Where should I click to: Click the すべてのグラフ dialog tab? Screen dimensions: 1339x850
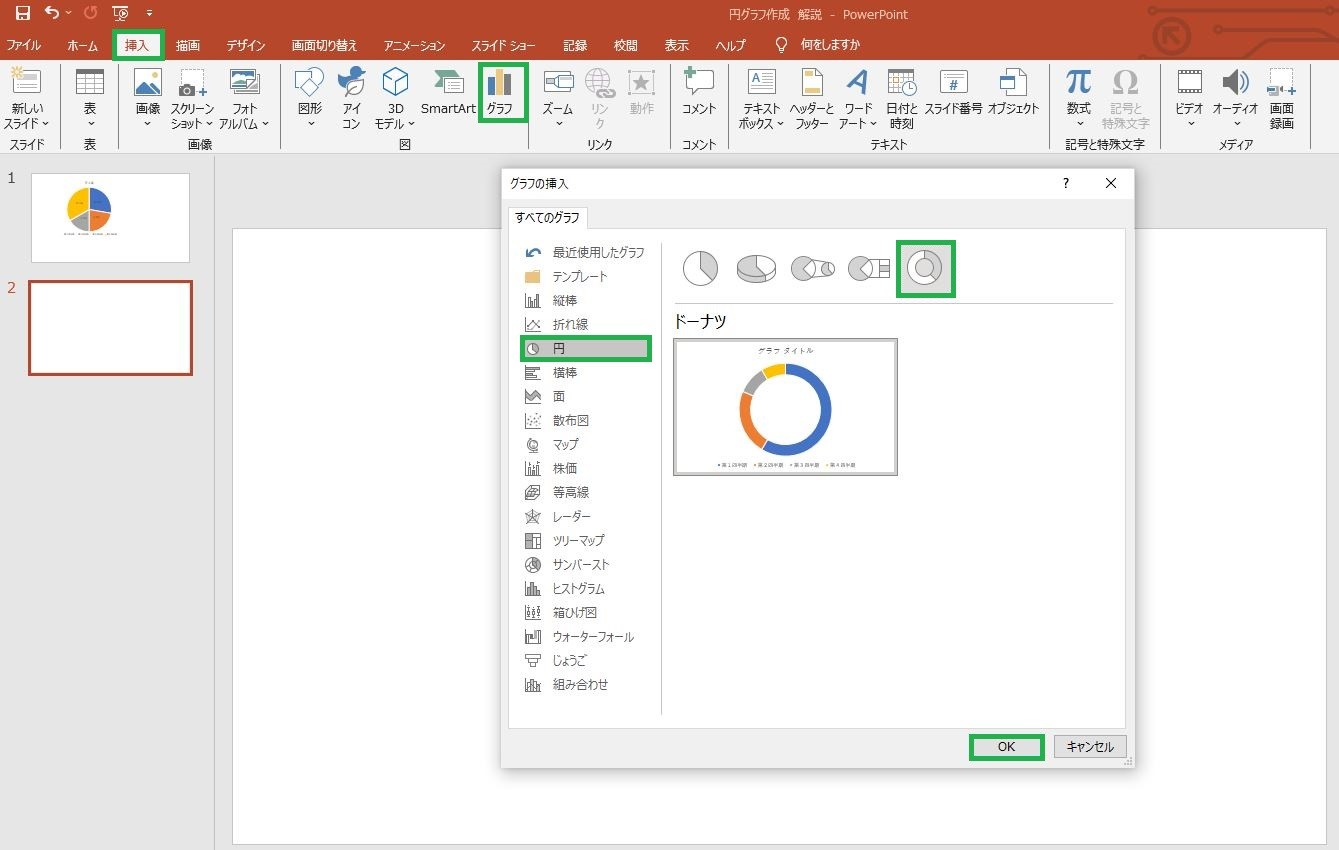point(548,217)
